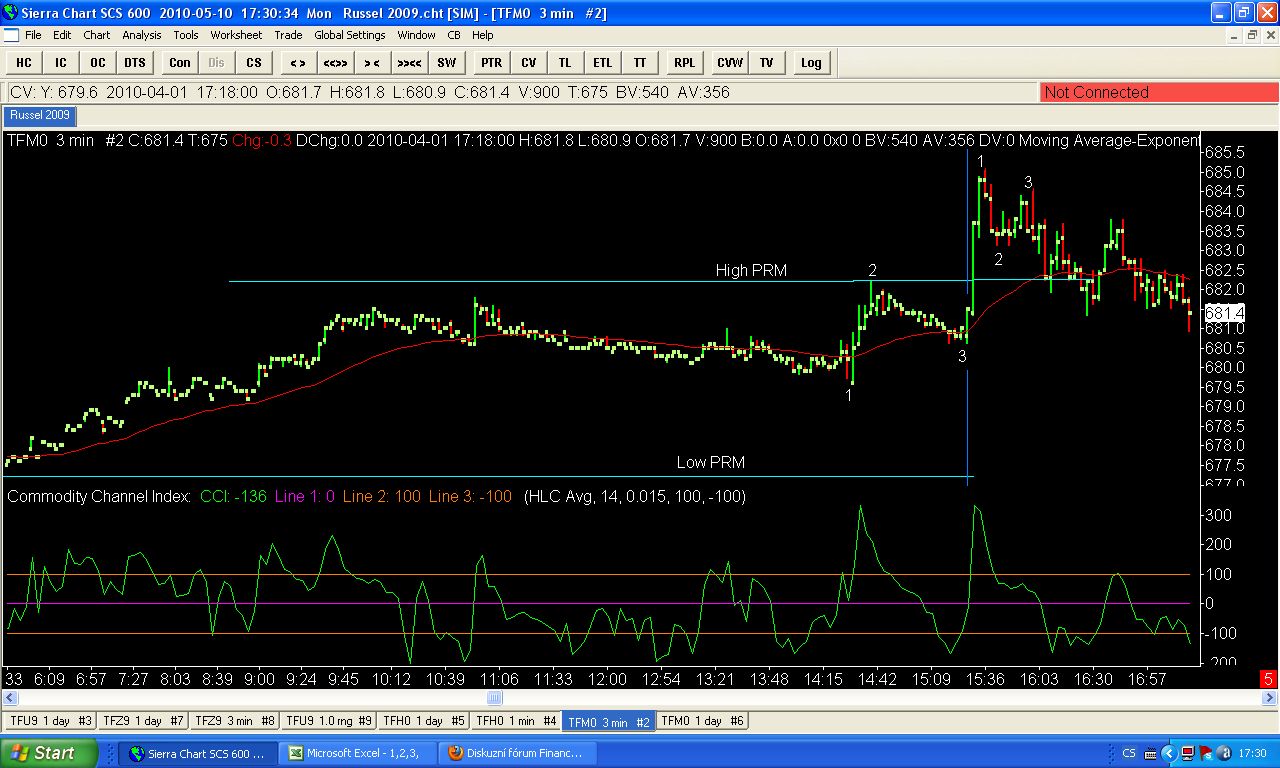The width and height of the screenshot is (1280, 768).
Task: Activate the PTR pointer tool
Action: 491,62
